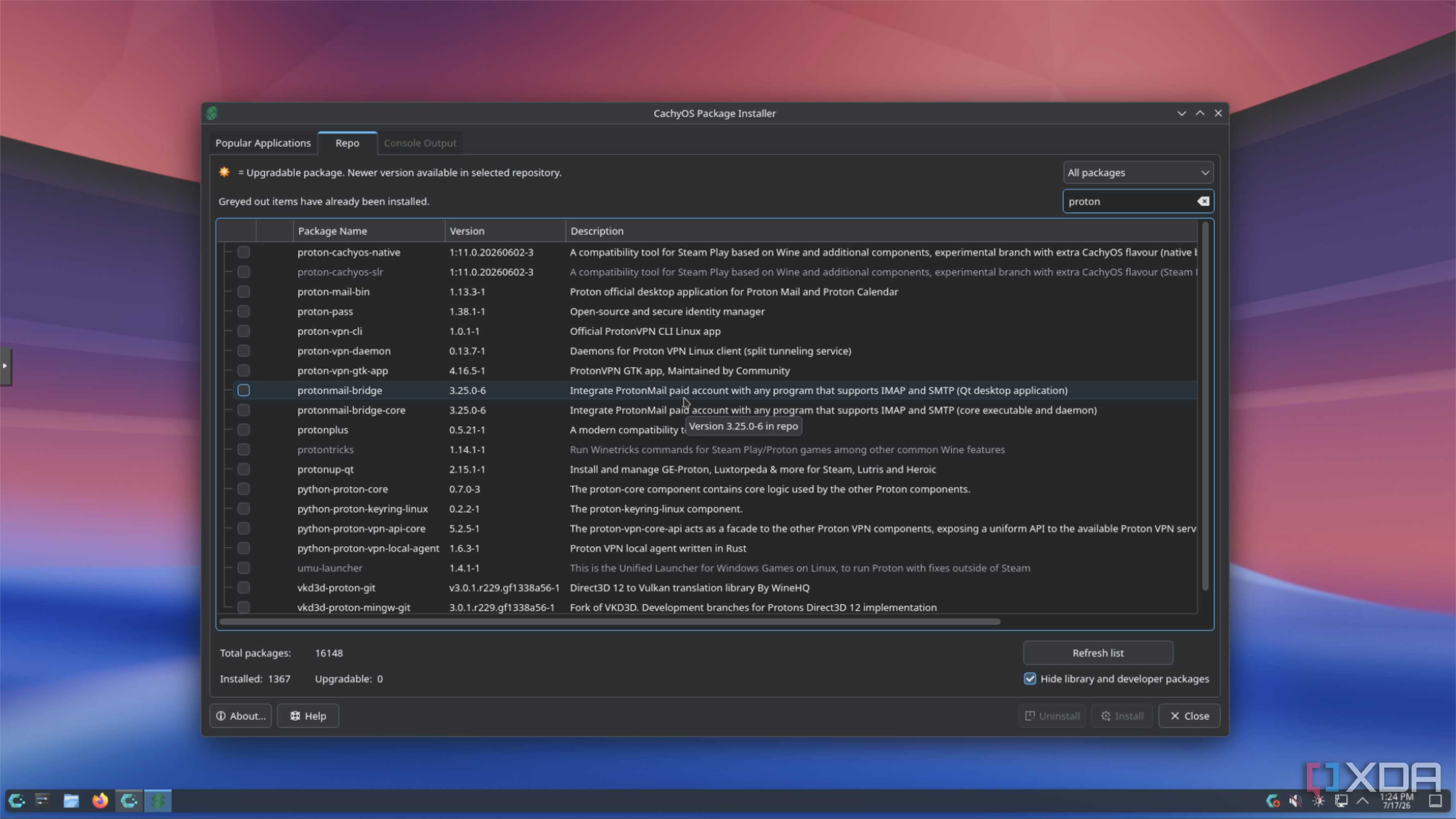1456x819 pixels.
Task: Clear the proton search field
Action: click(x=1203, y=201)
